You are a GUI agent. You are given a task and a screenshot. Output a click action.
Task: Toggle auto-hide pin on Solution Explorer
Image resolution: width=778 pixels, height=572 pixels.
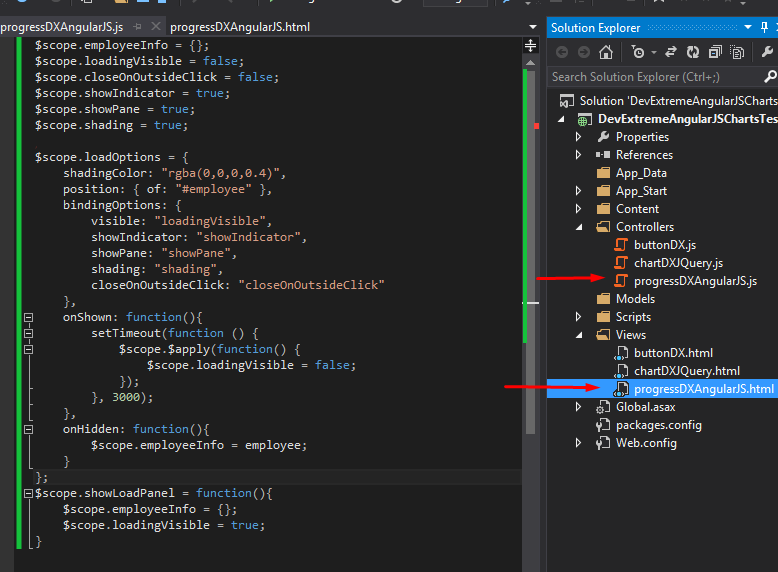tap(764, 27)
